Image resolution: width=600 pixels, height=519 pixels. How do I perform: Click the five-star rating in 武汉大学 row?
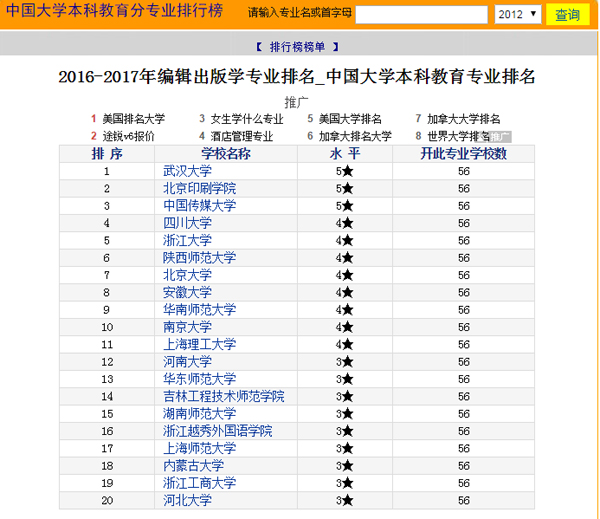[x=343, y=171]
